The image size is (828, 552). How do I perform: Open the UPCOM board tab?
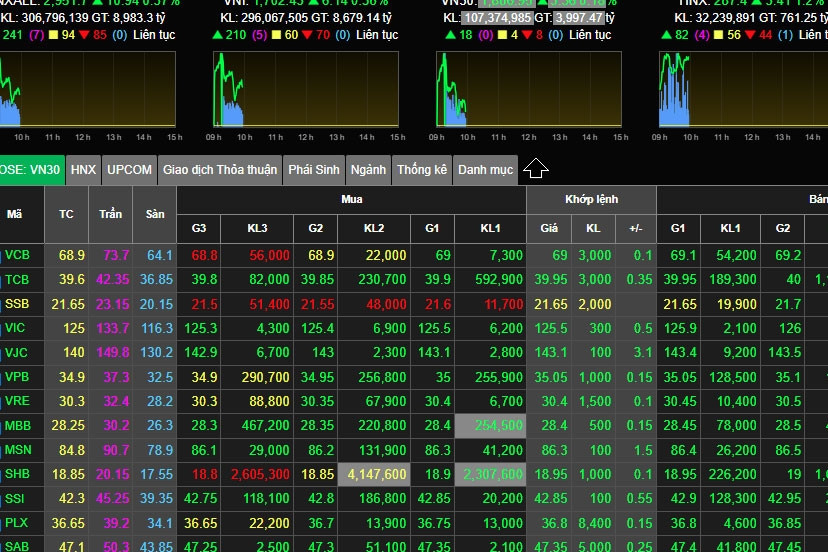(x=129, y=170)
